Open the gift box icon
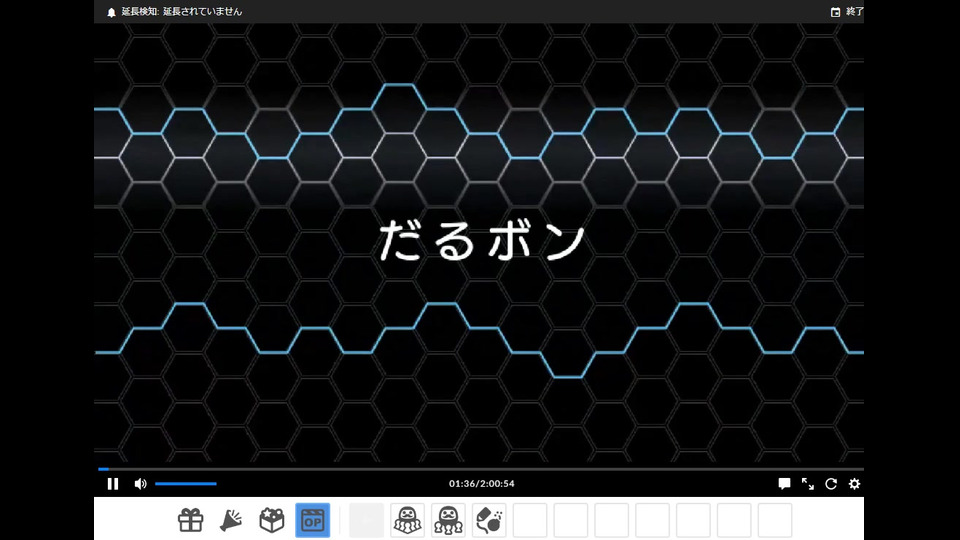The height and width of the screenshot is (540, 960). tap(190, 520)
